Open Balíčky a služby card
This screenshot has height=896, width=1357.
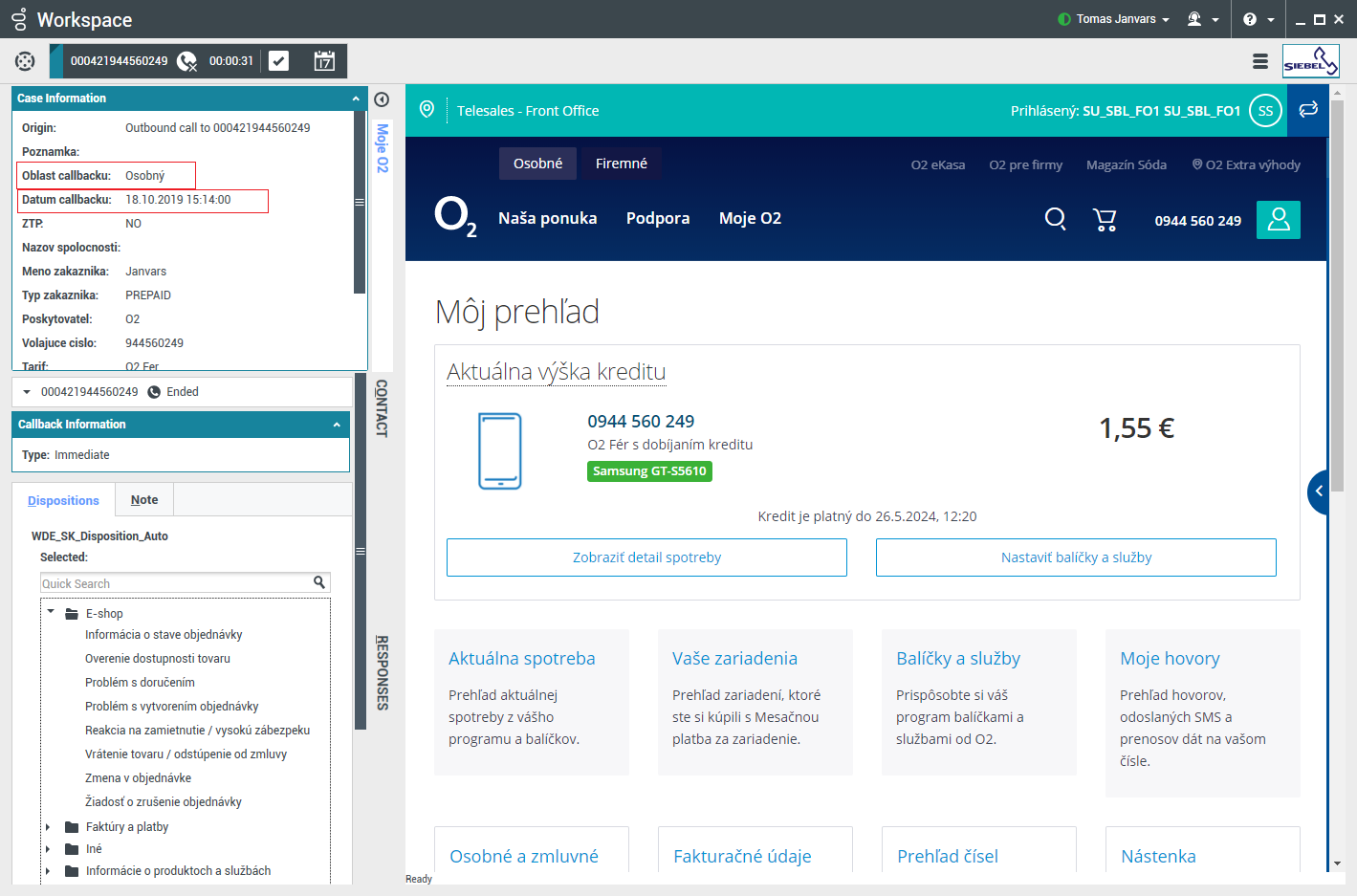click(979, 702)
